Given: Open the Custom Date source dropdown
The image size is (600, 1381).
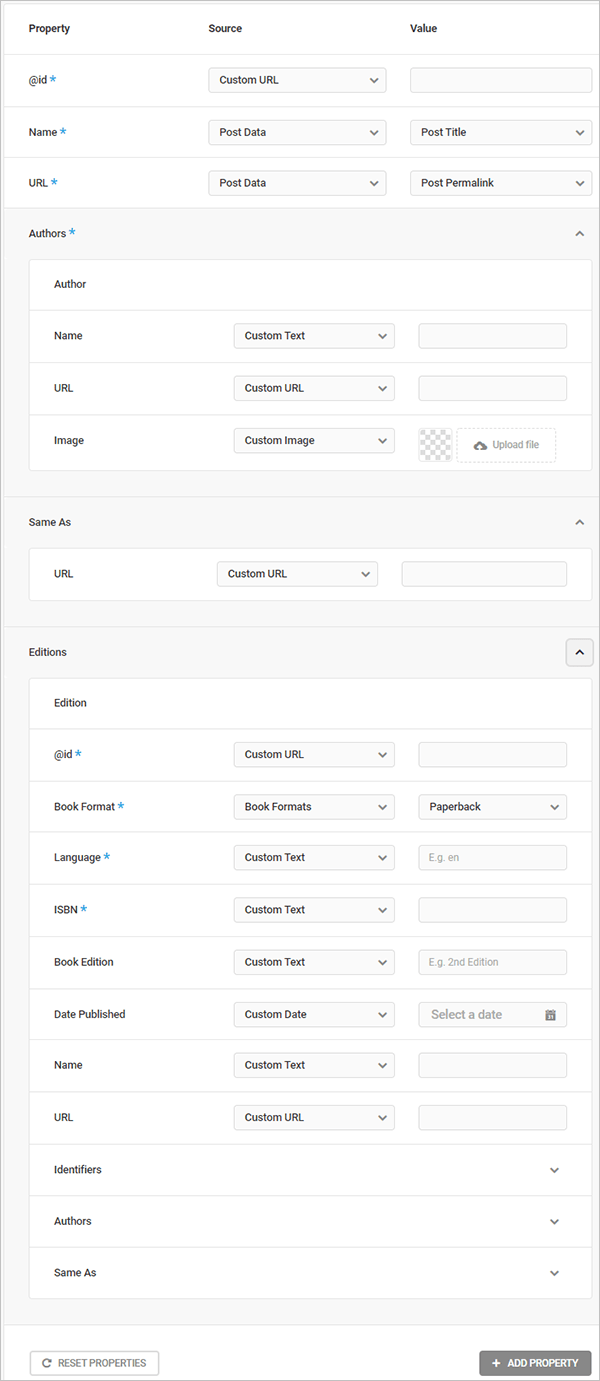Looking at the screenshot, I should point(314,1014).
